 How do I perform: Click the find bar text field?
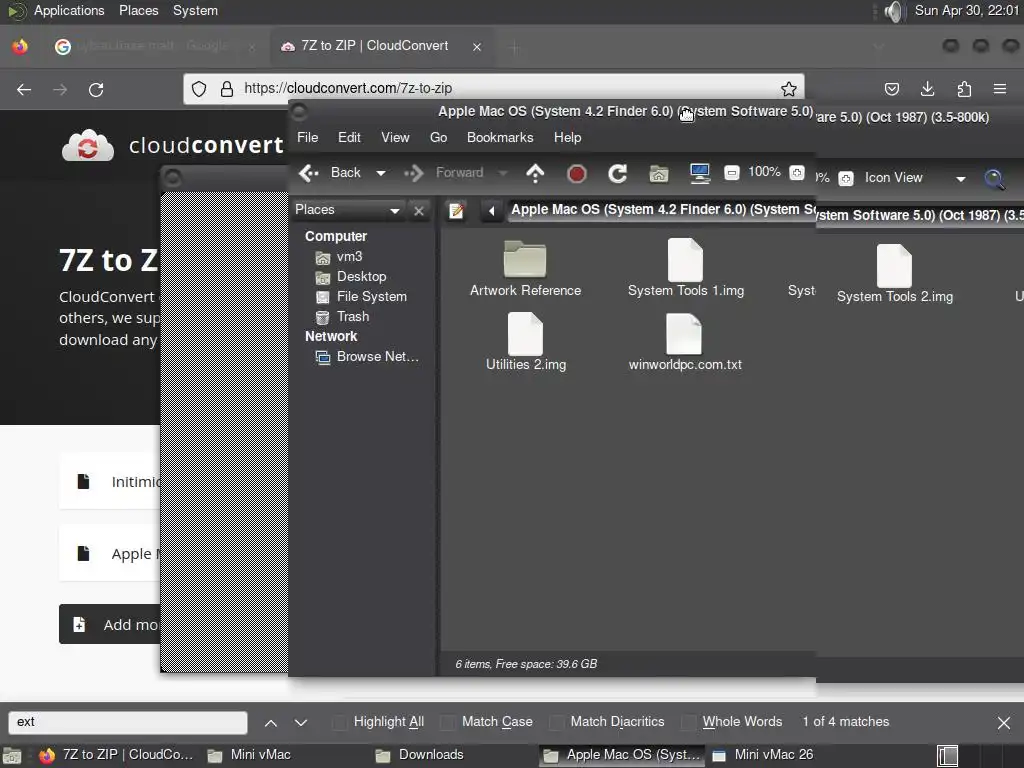(128, 722)
